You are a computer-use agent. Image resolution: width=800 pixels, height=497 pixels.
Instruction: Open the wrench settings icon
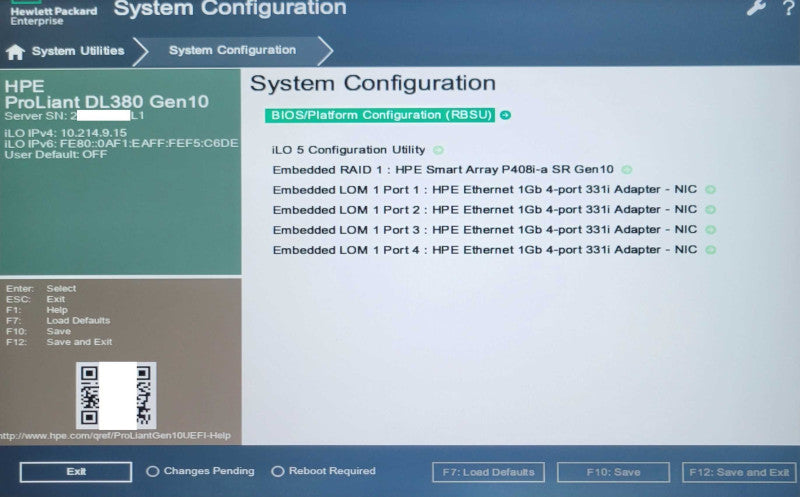point(756,8)
